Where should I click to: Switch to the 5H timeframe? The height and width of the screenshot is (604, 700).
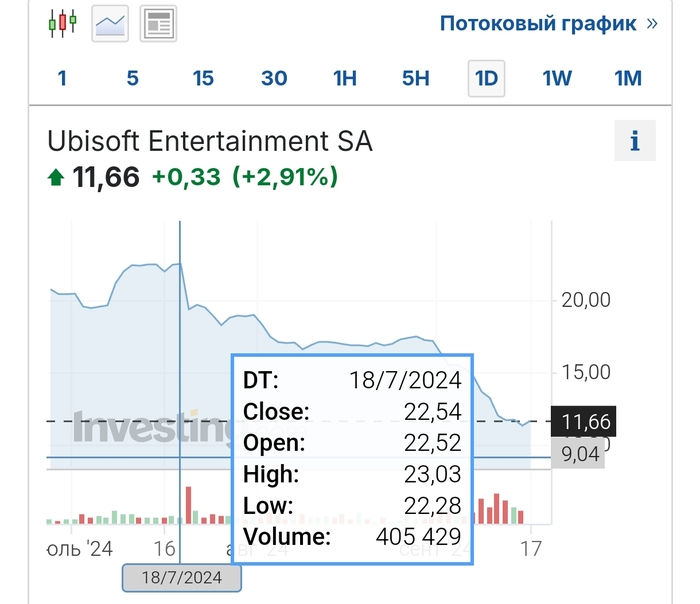pos(415,78)
